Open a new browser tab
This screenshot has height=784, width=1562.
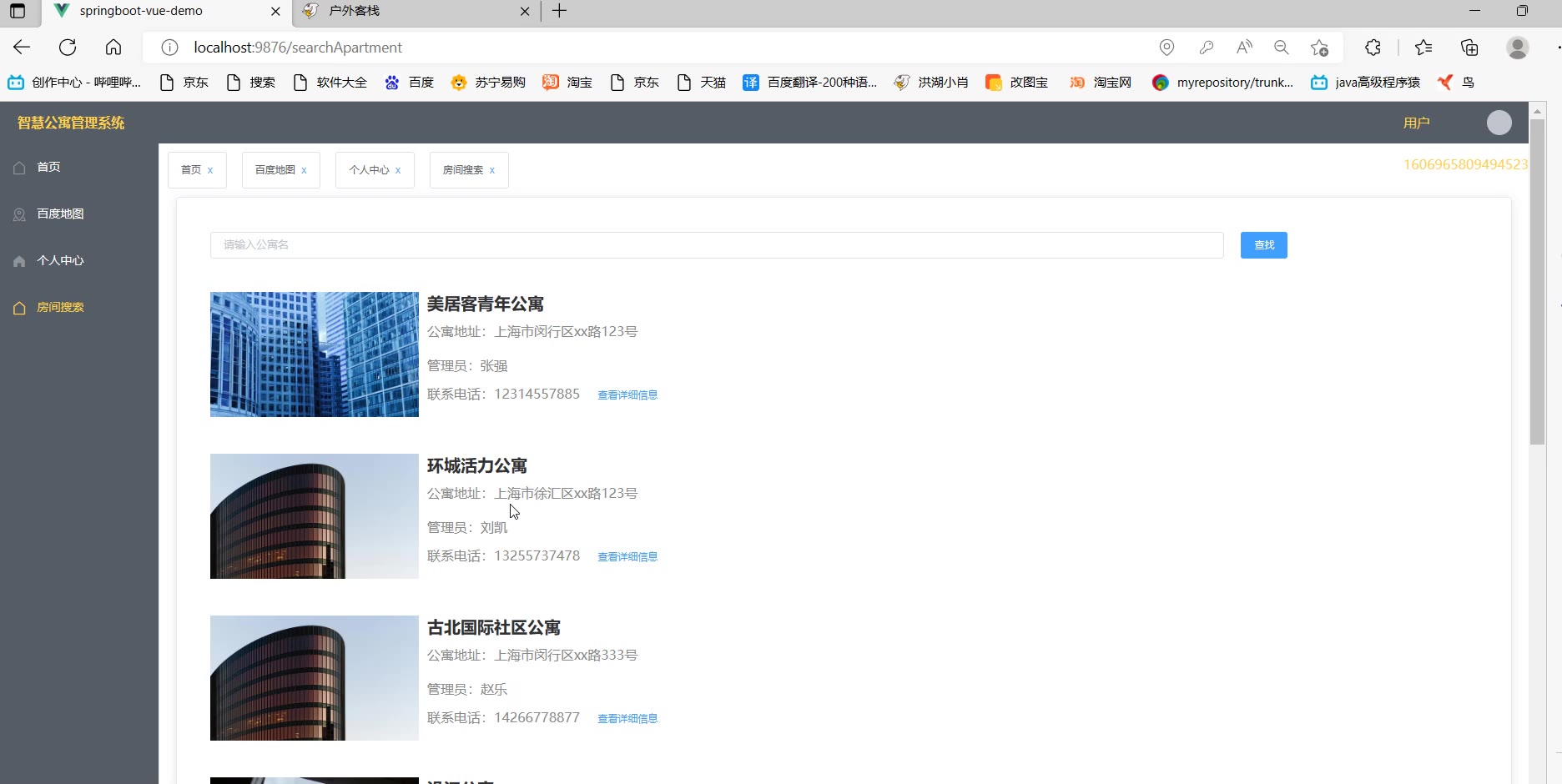(560, 11)
